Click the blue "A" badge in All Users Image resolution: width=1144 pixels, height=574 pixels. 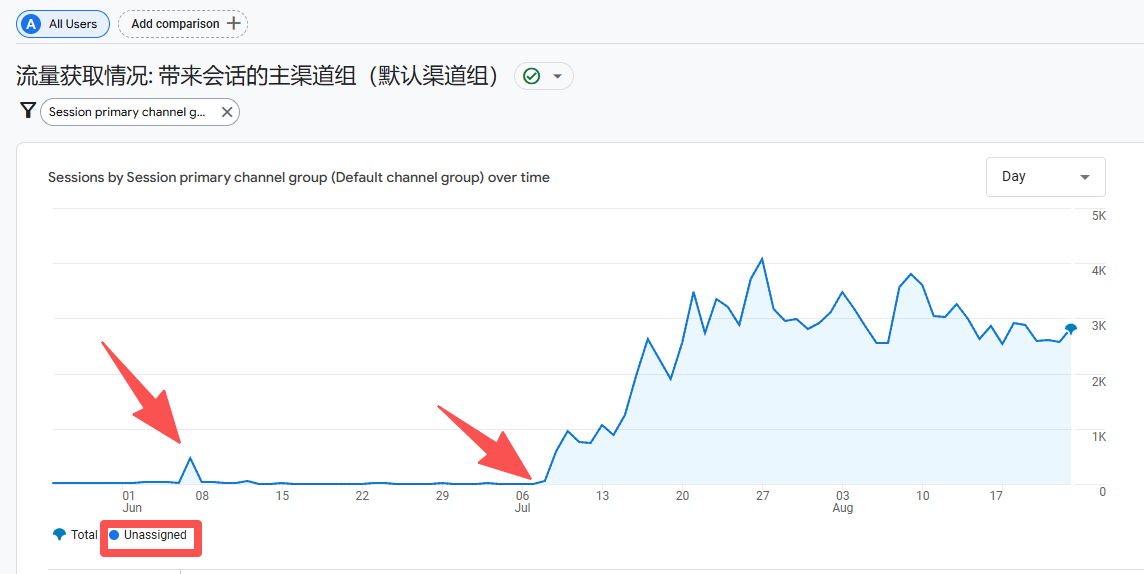click(31, 23)
